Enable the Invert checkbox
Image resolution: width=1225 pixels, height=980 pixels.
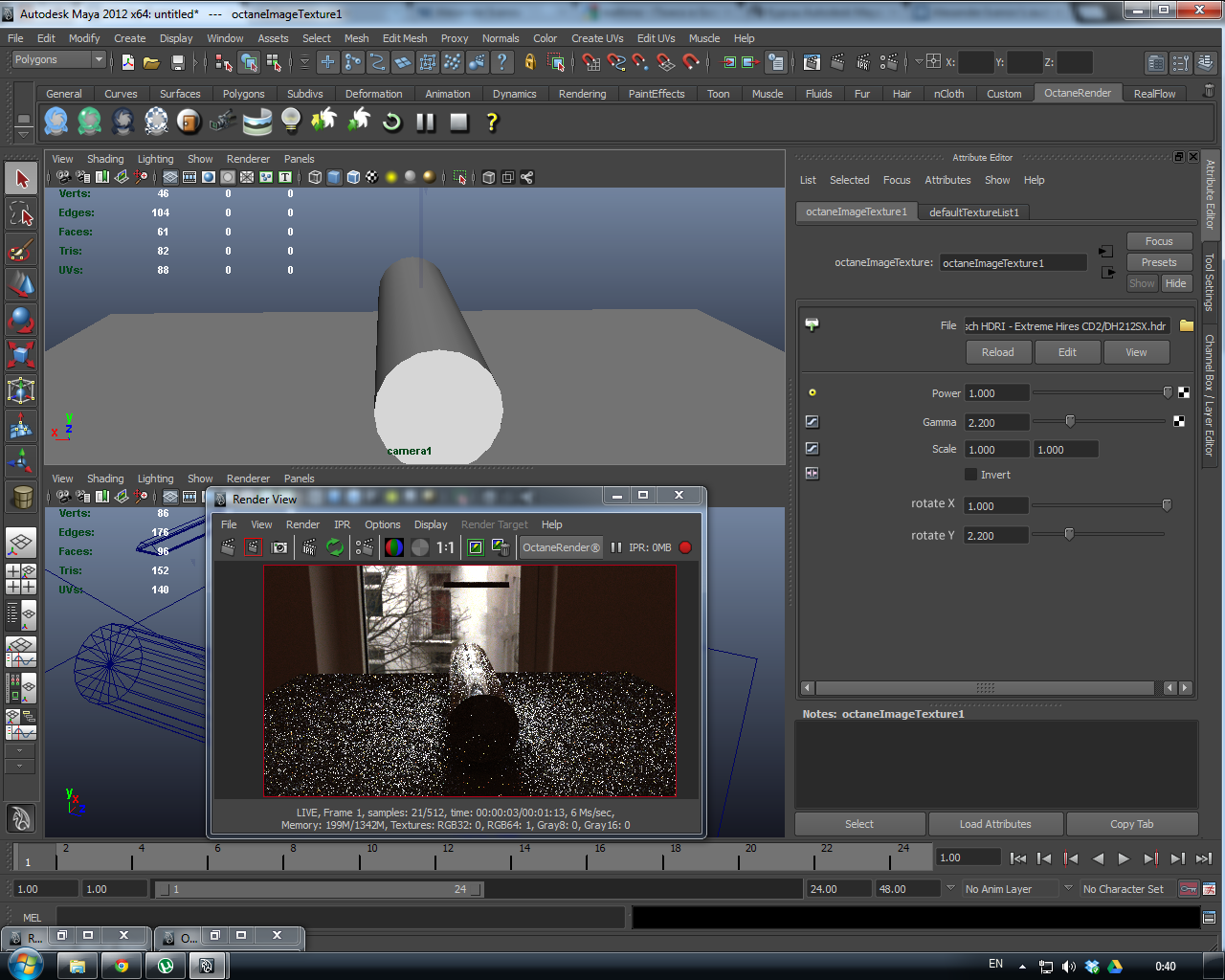[x=970, y=475]
